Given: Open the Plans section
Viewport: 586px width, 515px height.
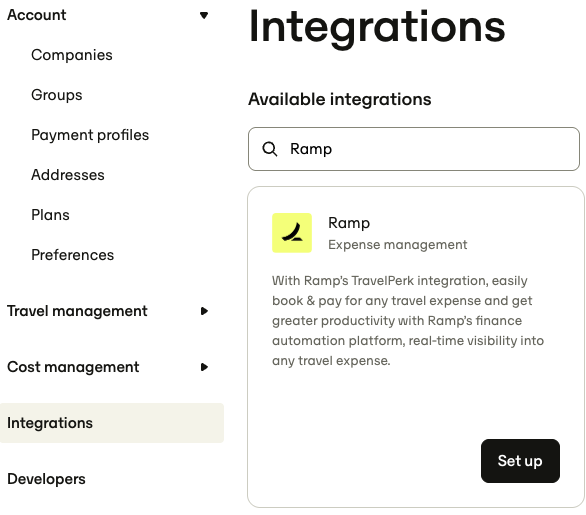Looking at the screenshot, I should [x=50, y=215].
